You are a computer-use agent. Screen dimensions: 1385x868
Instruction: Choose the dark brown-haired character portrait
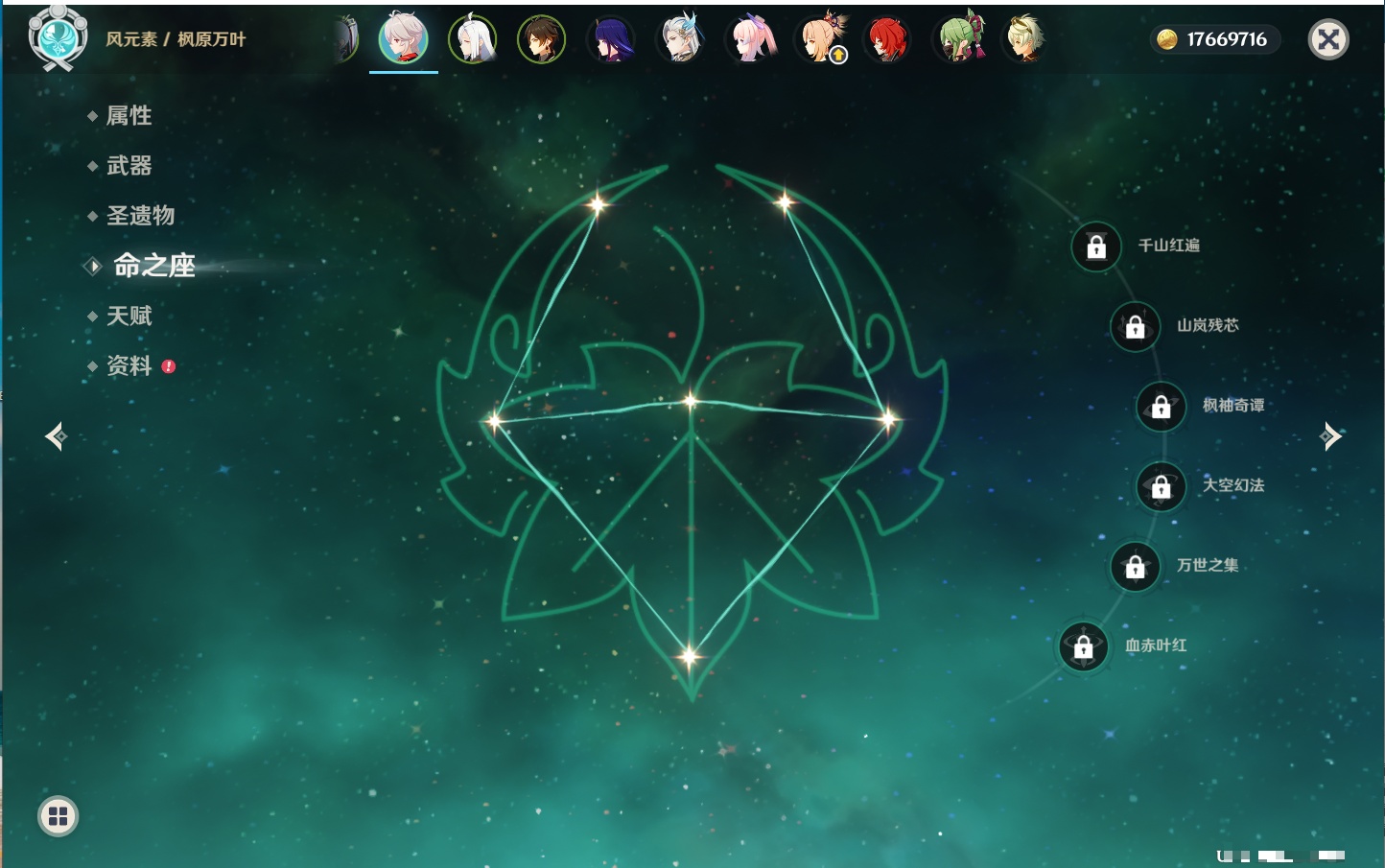(542, 39)
